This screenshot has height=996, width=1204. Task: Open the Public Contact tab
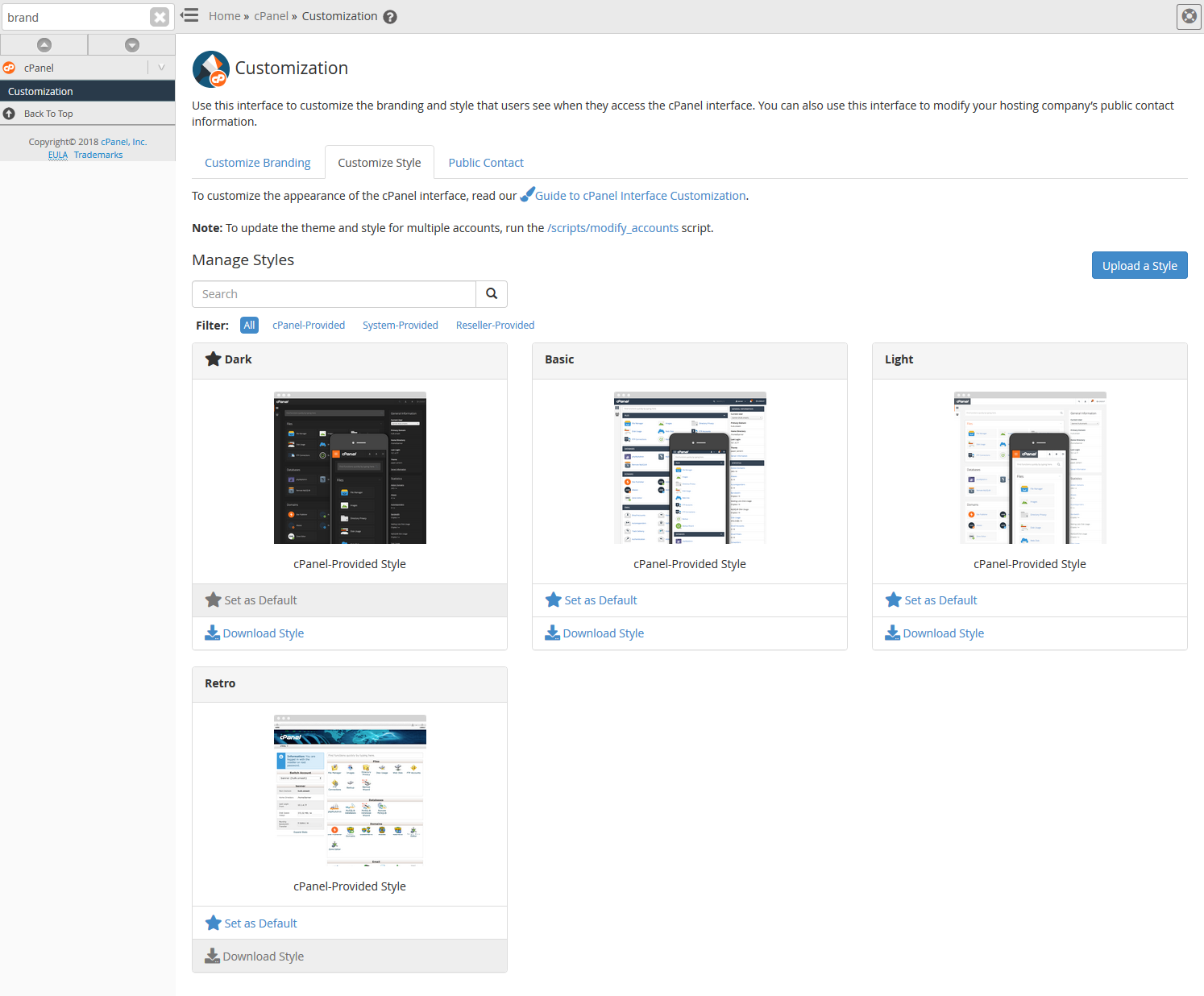486,163
